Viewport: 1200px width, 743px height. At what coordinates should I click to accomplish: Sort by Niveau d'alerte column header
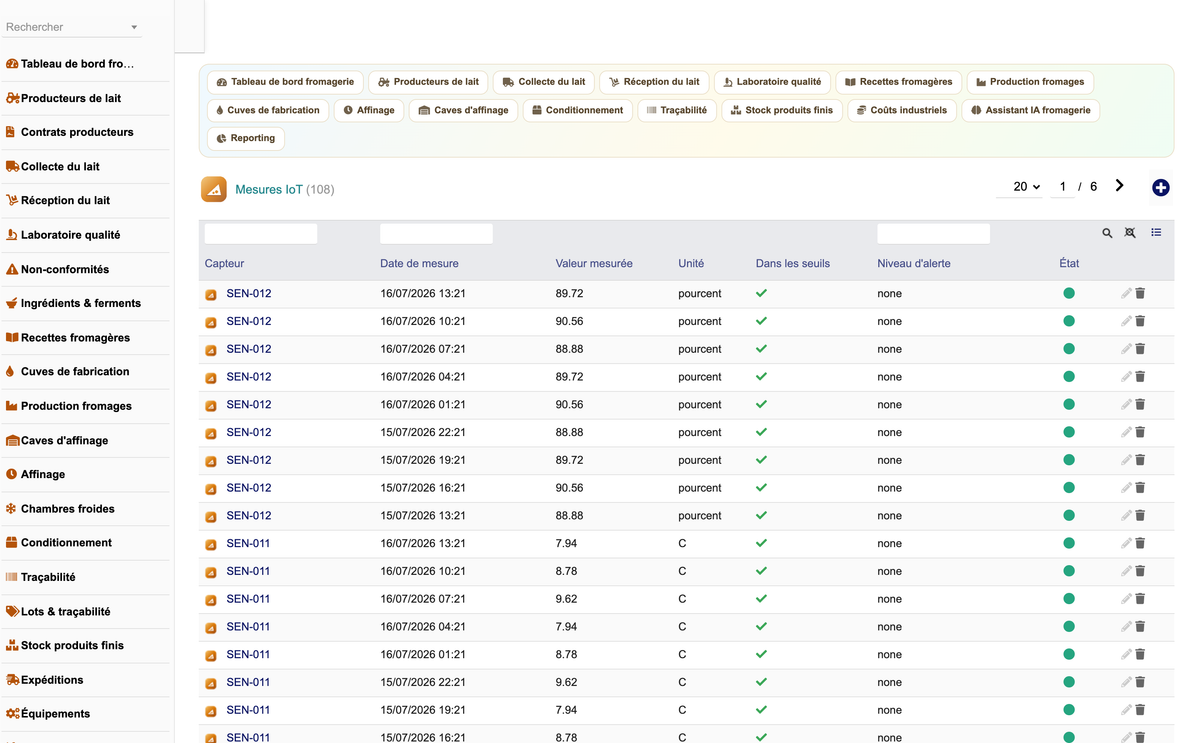pyautogui.click(x=914, y=264)
